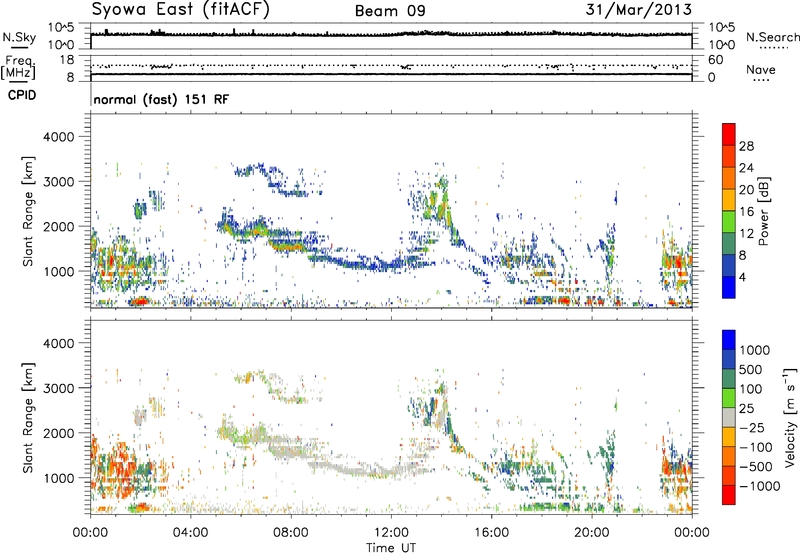The image size is (800, 554).
Task: Click the '500' tick on Velocity colorbar
Action: pos(751,370)
